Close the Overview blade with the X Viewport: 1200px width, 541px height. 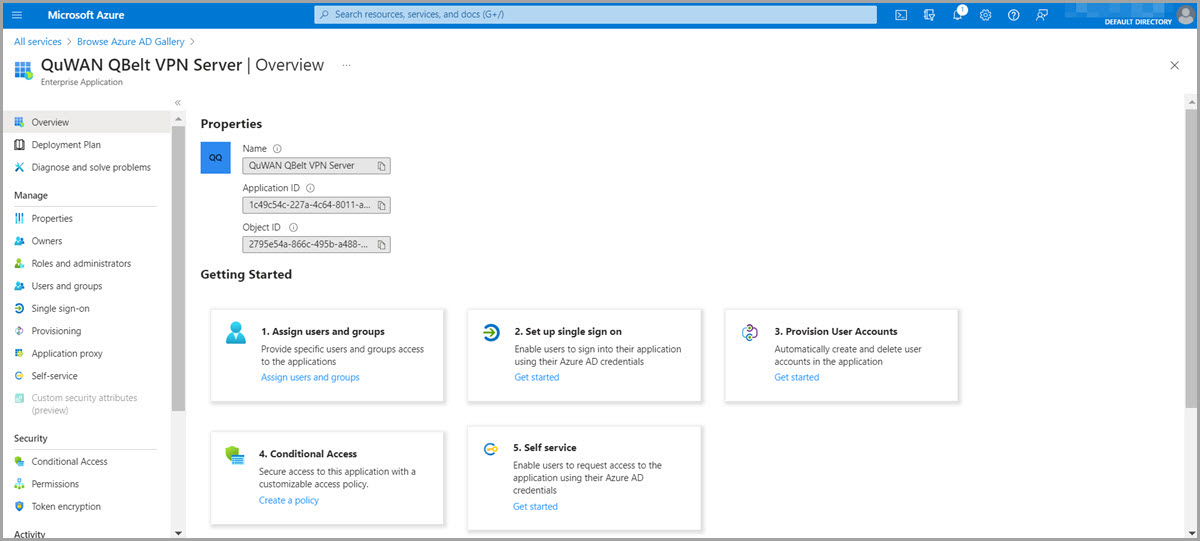point(1174,65)
